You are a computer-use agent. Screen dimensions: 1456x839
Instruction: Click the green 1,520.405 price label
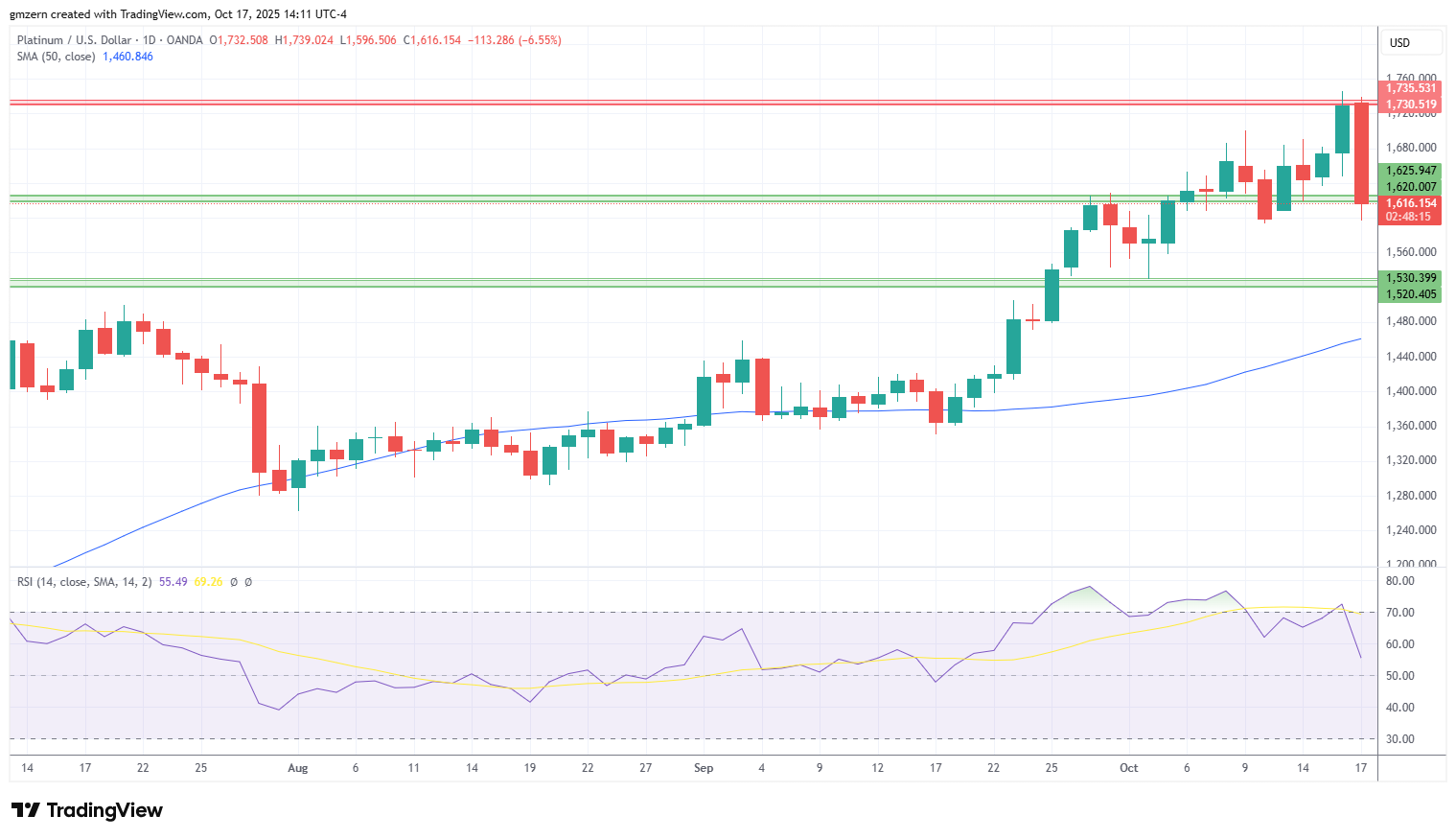click(1410, 294)
